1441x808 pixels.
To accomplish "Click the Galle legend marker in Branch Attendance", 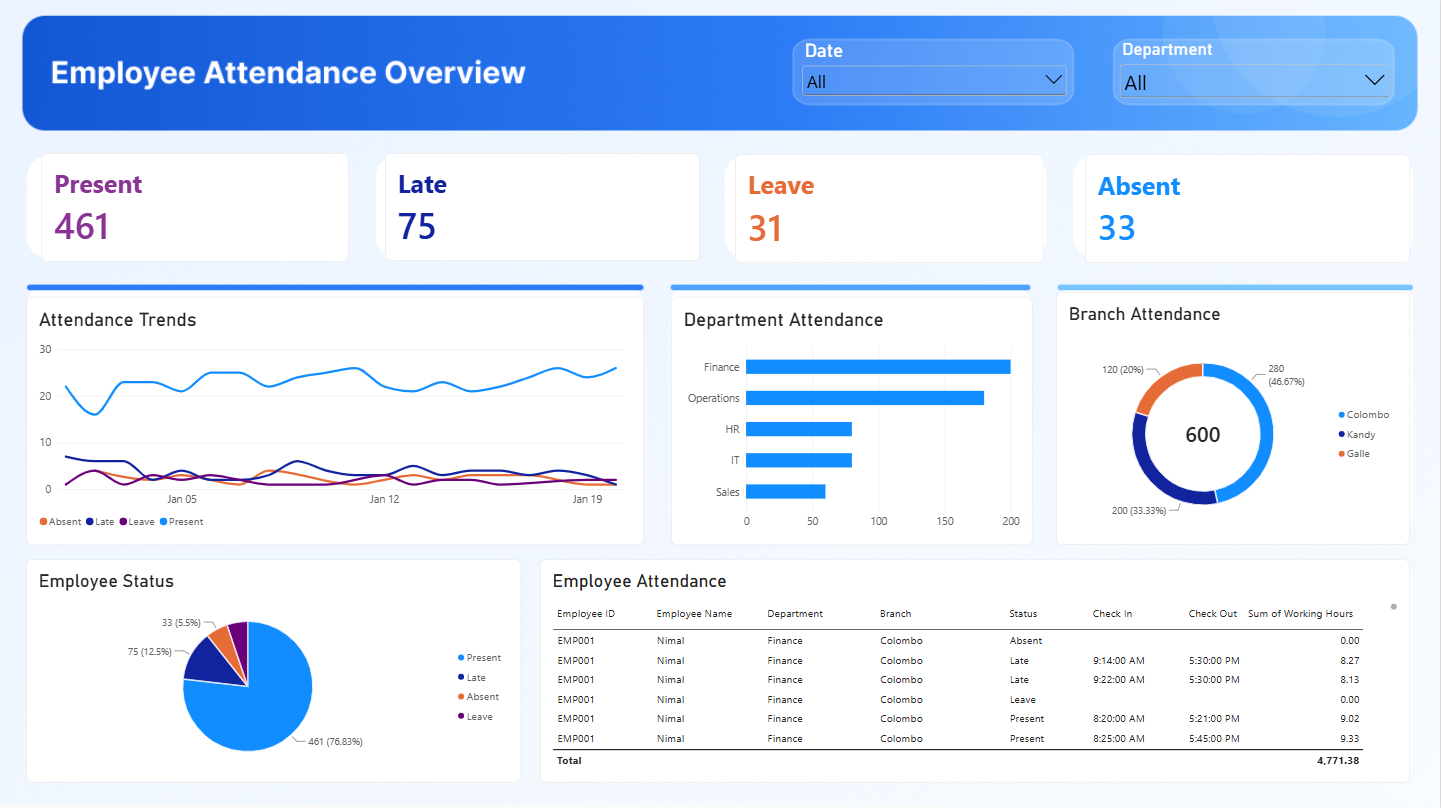I will (1342, 454).
